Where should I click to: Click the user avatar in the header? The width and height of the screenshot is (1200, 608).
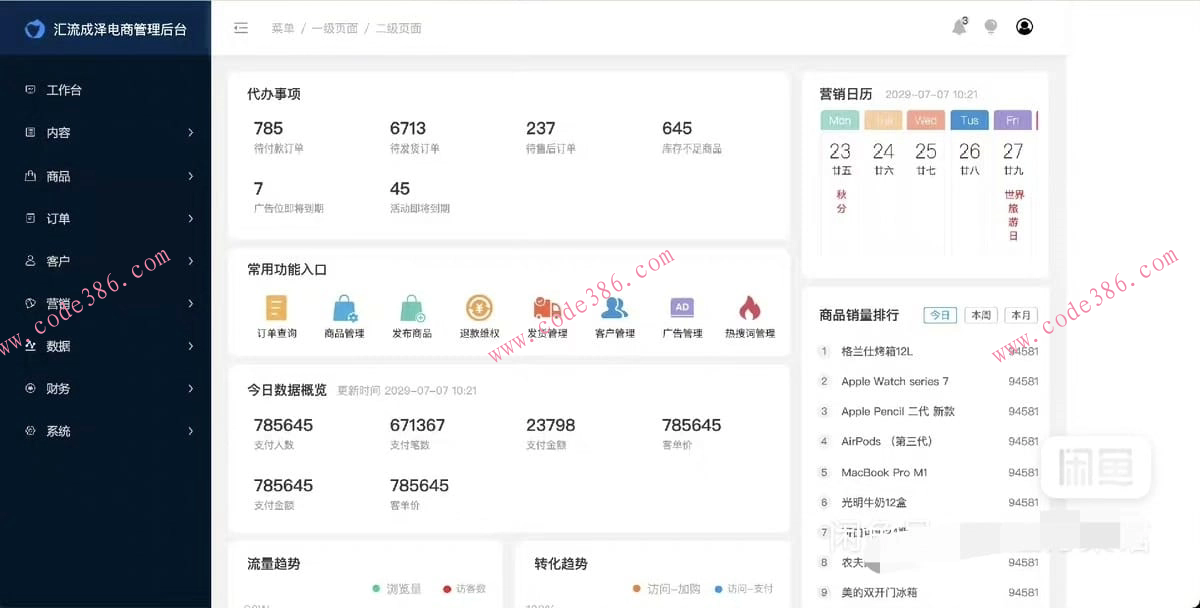coord(1024,27)
